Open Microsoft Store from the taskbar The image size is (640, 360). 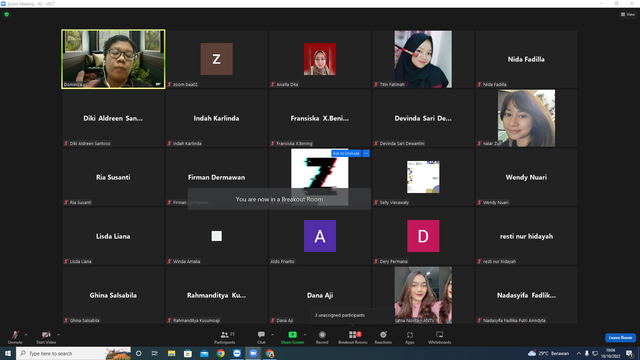click(188, 353)
